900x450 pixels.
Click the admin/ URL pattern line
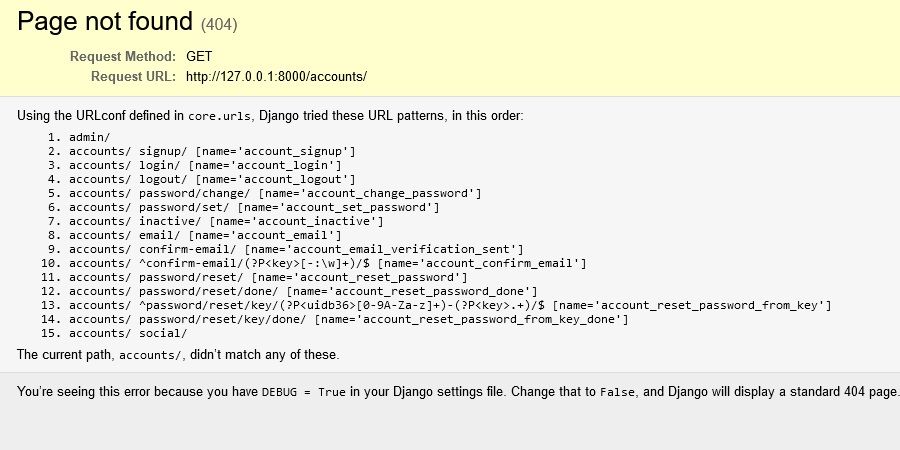pyautogui.click(x=89, y=137)
